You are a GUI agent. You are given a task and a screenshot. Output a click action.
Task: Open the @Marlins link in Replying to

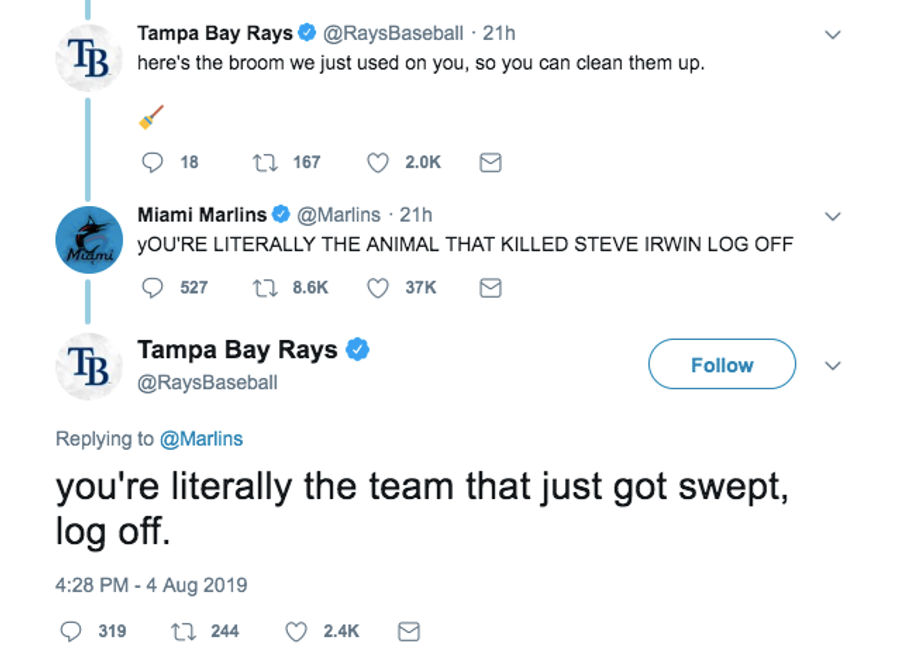(x=201, y=439)
